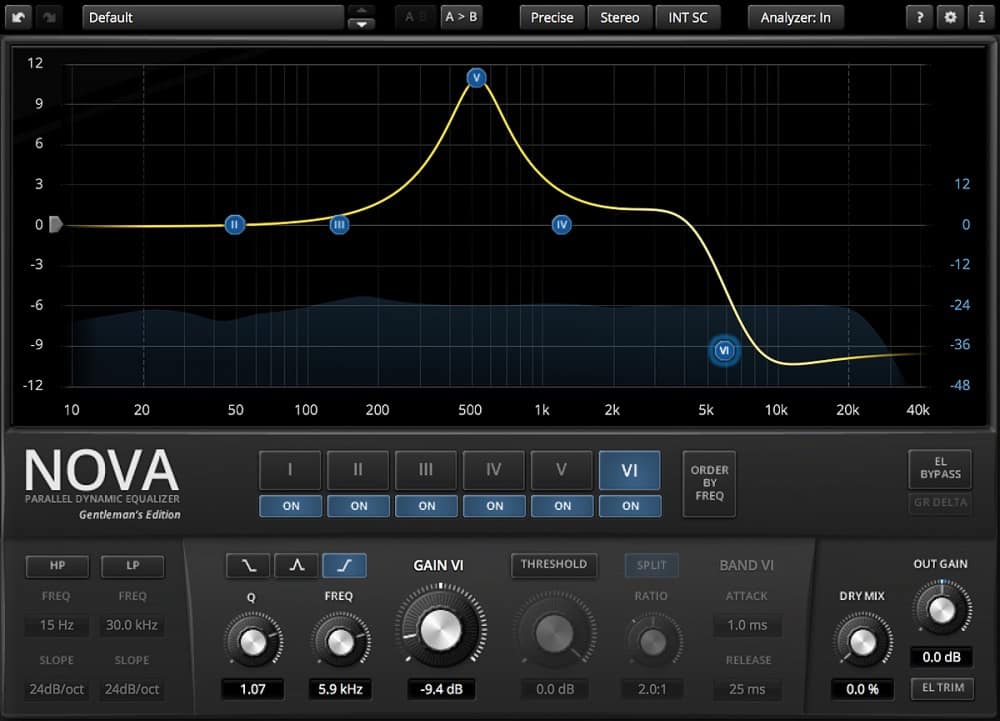Select the bell filter shape icon

pos(296,565)
